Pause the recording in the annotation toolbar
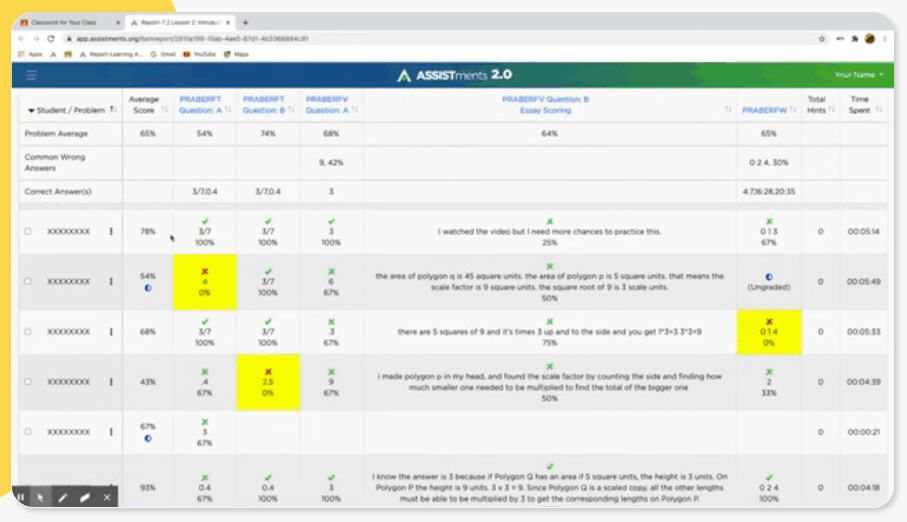The image size is (907, 522). click(x=21, y=497)
